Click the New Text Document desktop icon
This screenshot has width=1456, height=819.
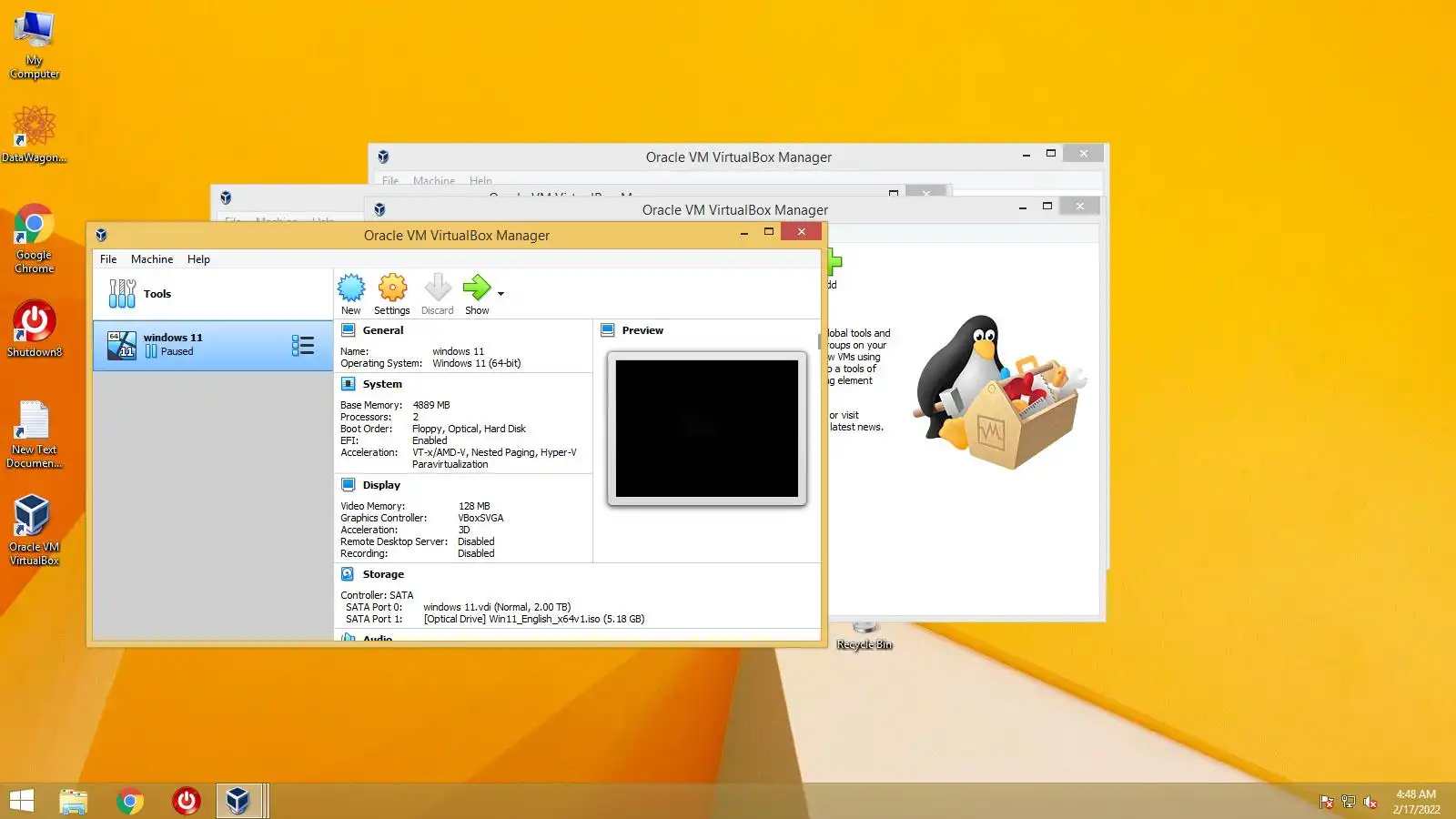click(x=35, y=435)
